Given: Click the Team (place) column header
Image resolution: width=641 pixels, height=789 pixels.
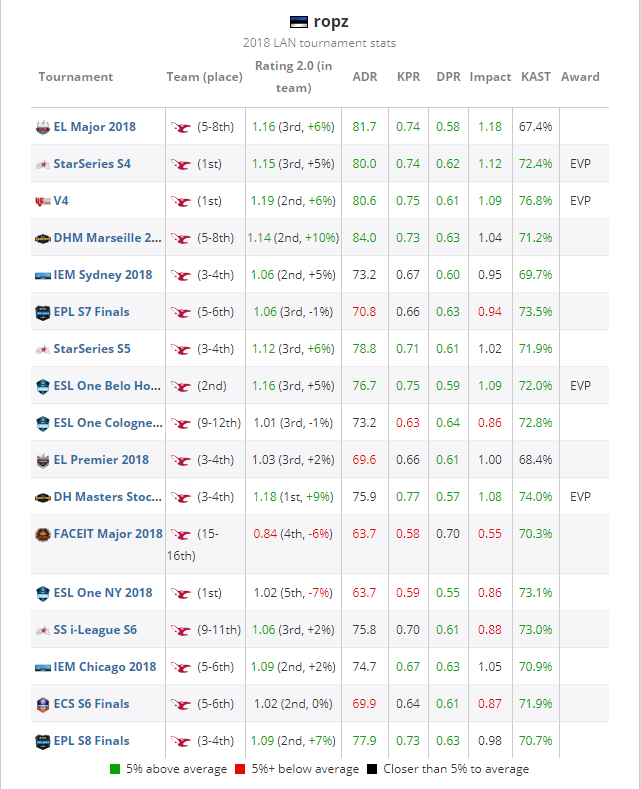Looking at the screenshot, I should point(205,77).
